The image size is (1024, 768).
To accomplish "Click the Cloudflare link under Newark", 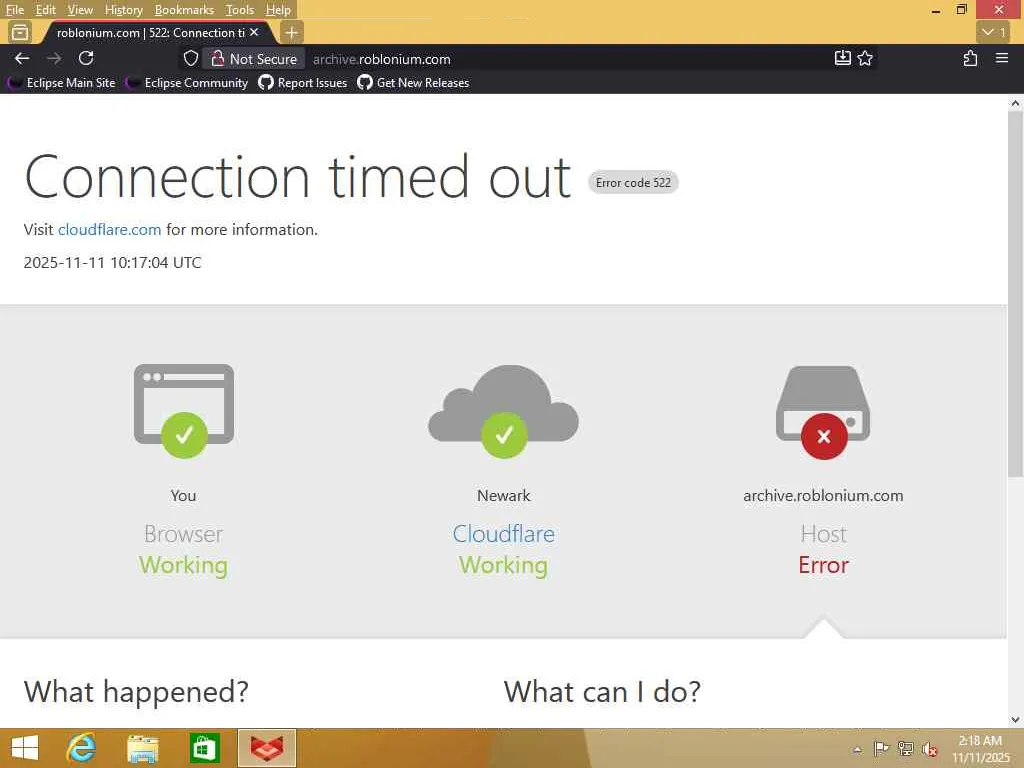I will click(x=504, y=534).
